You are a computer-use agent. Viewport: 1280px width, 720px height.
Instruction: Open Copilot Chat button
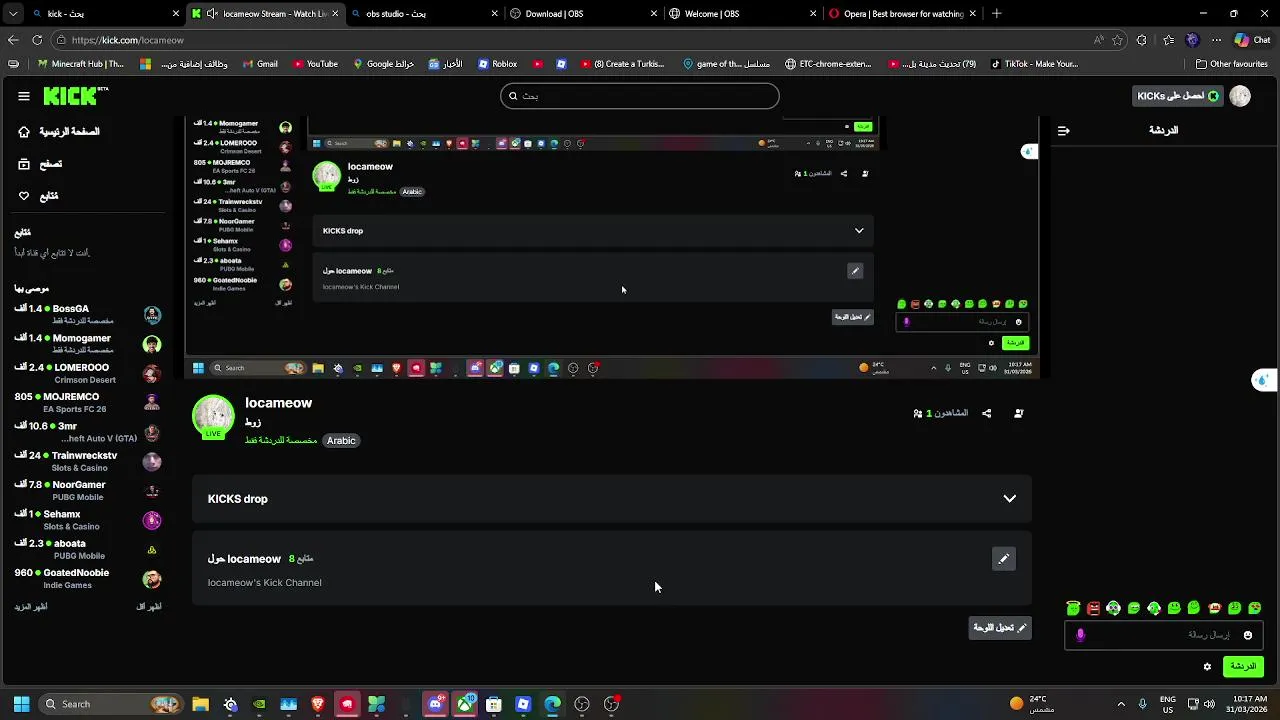[x=1252, y=40]
